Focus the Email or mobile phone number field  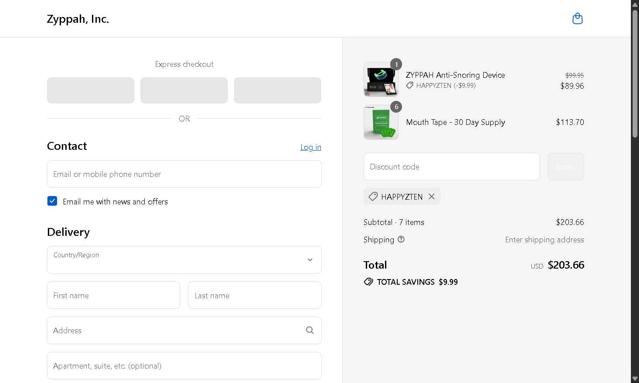click(184, 174)
